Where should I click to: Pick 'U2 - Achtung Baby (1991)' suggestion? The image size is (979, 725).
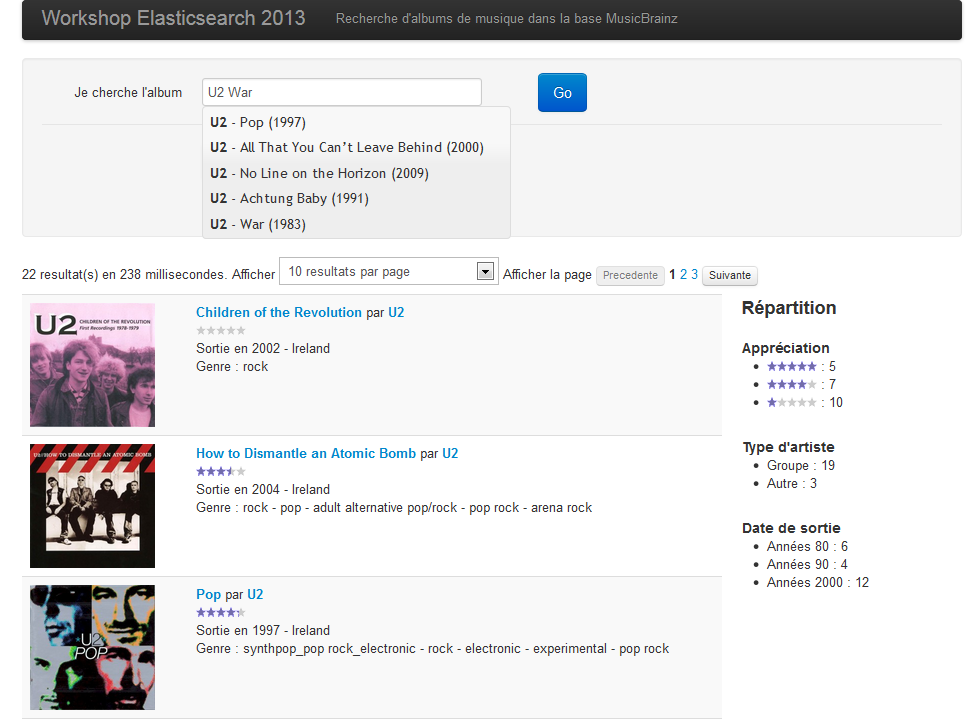click(289, 198)
